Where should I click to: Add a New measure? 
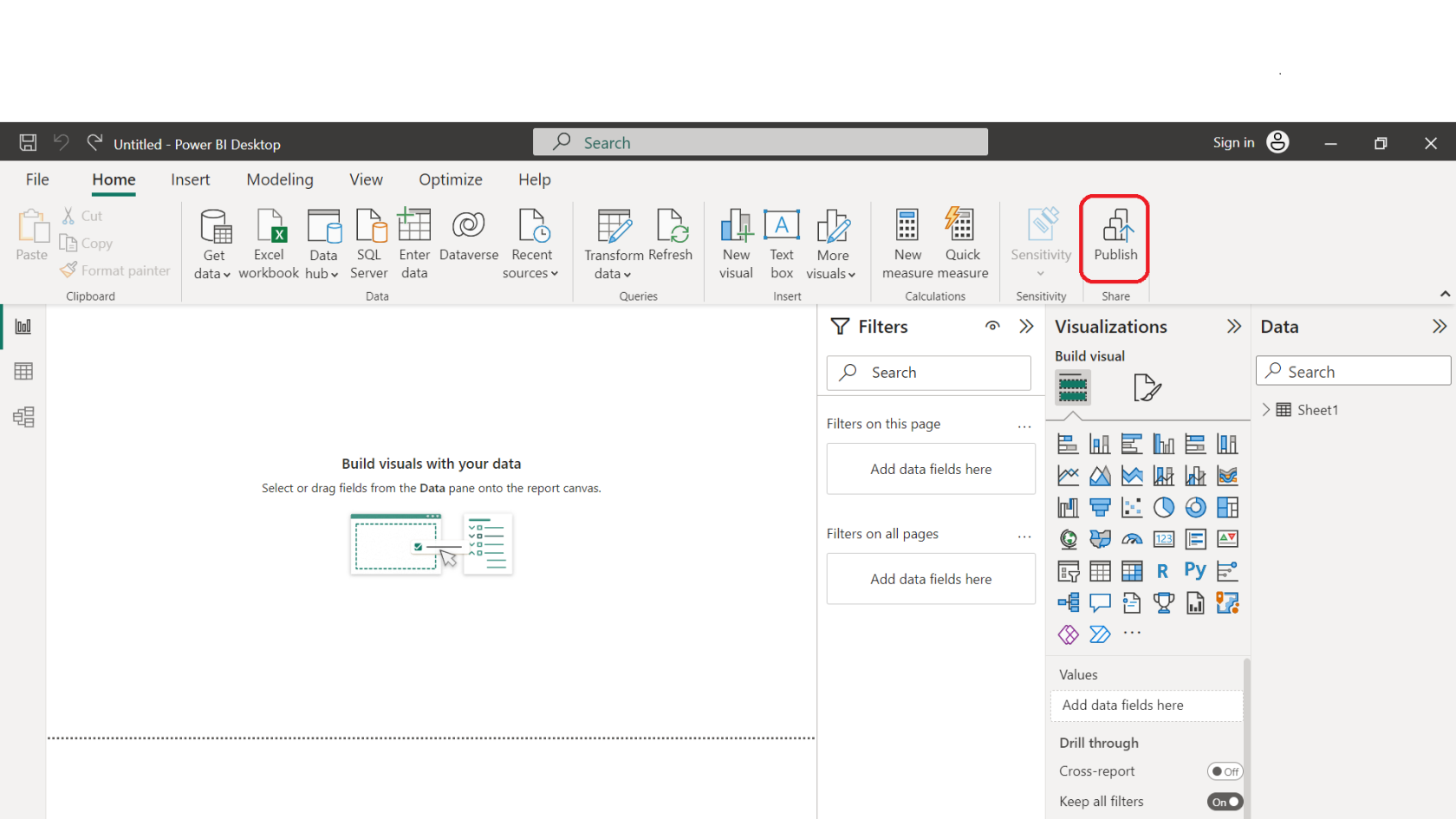[907, 244]
